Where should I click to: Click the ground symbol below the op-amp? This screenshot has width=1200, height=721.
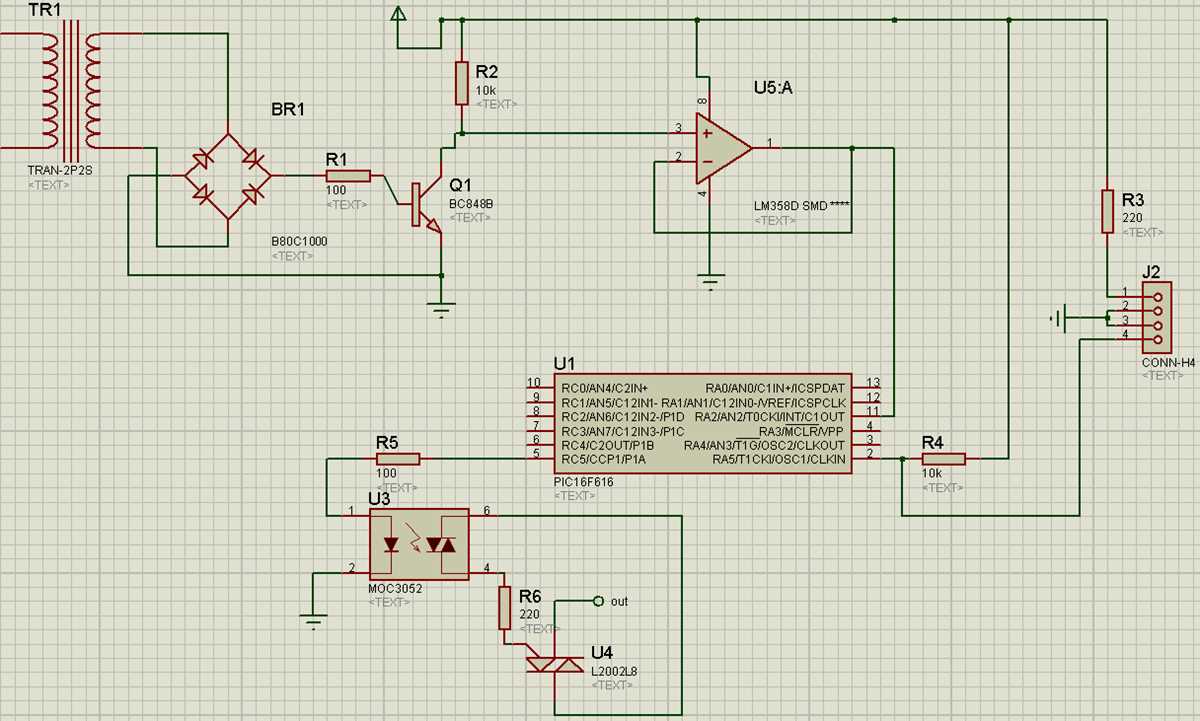pyautogui.click(x=710, y=283)
